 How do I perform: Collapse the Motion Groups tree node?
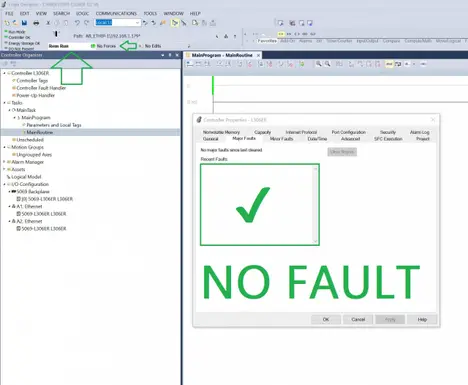click(4, 147)
